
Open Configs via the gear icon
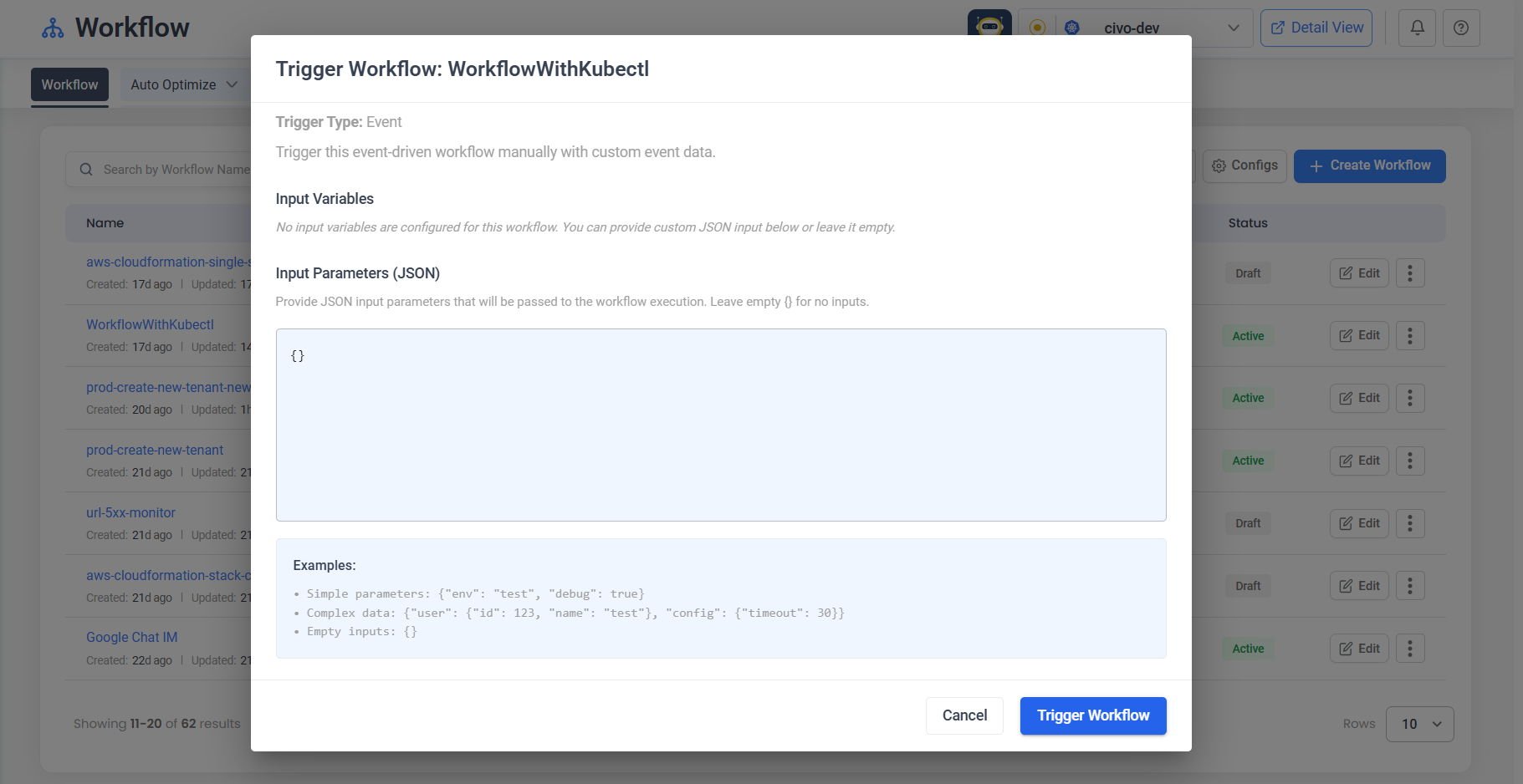[1220, 165]
